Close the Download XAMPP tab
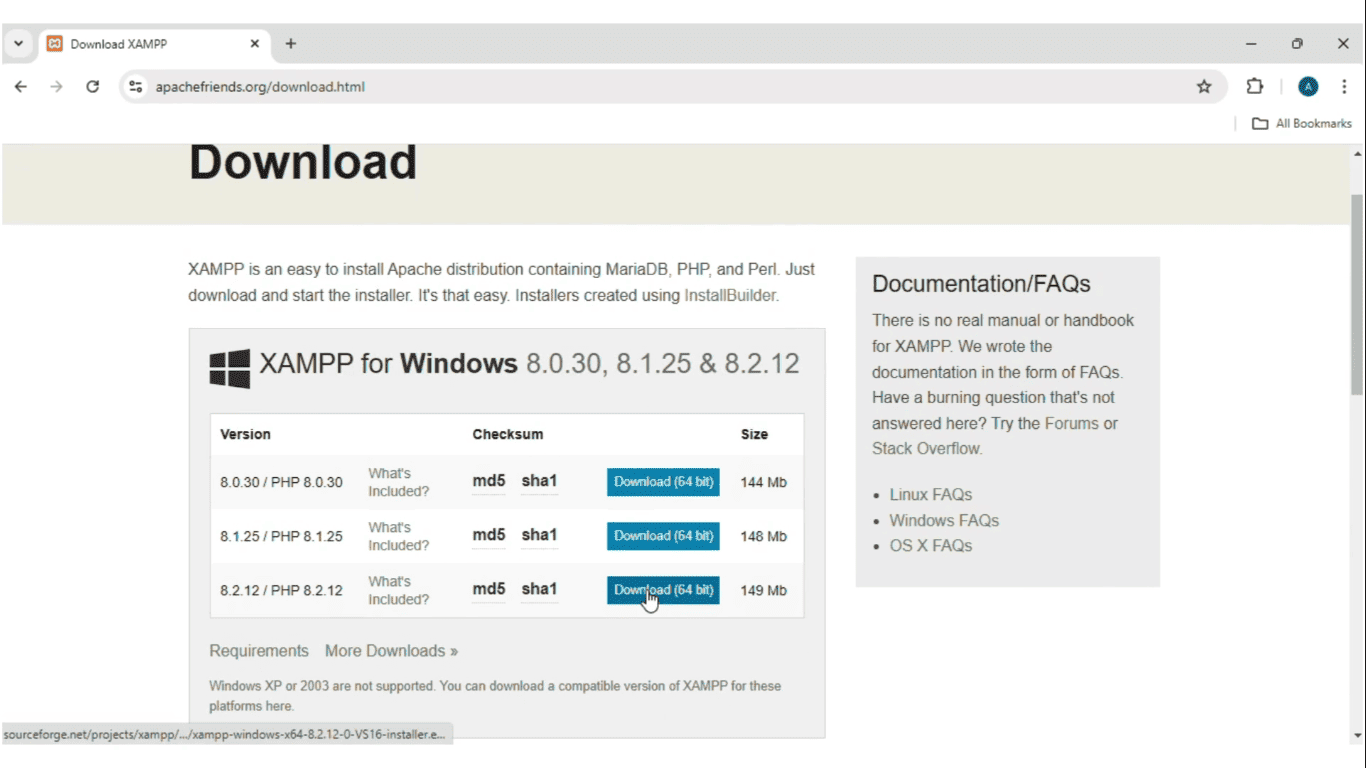The height and width of the screenshot is (768, 1366). pyautogui.click(x=254, y=44)
